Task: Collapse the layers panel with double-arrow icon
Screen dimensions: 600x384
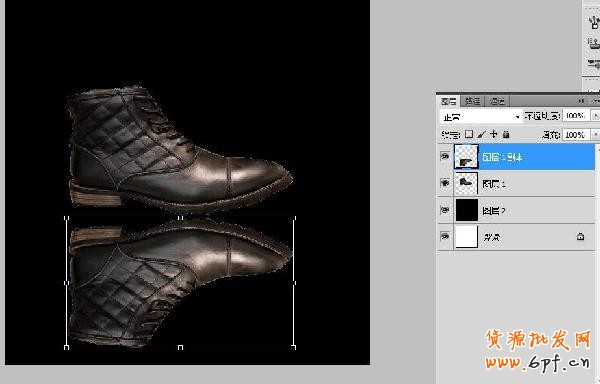Action: (581, 101)
